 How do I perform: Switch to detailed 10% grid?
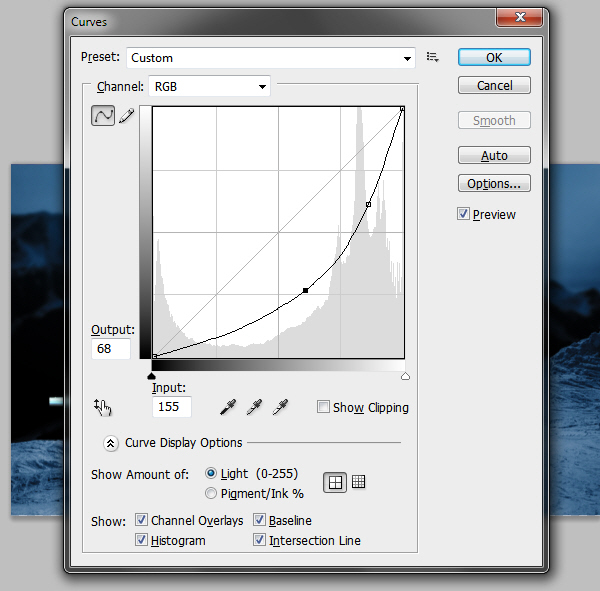click(x=359, y=482)
